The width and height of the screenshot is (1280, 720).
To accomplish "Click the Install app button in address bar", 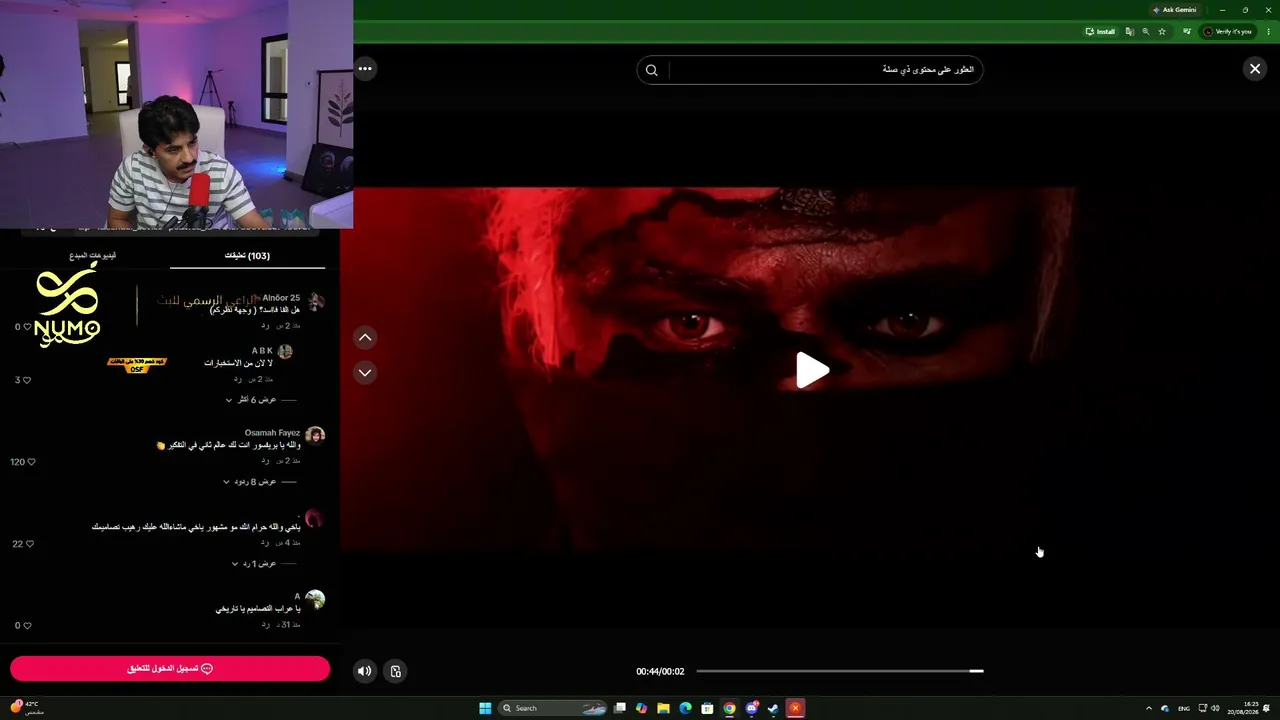I will point(1100,31).
